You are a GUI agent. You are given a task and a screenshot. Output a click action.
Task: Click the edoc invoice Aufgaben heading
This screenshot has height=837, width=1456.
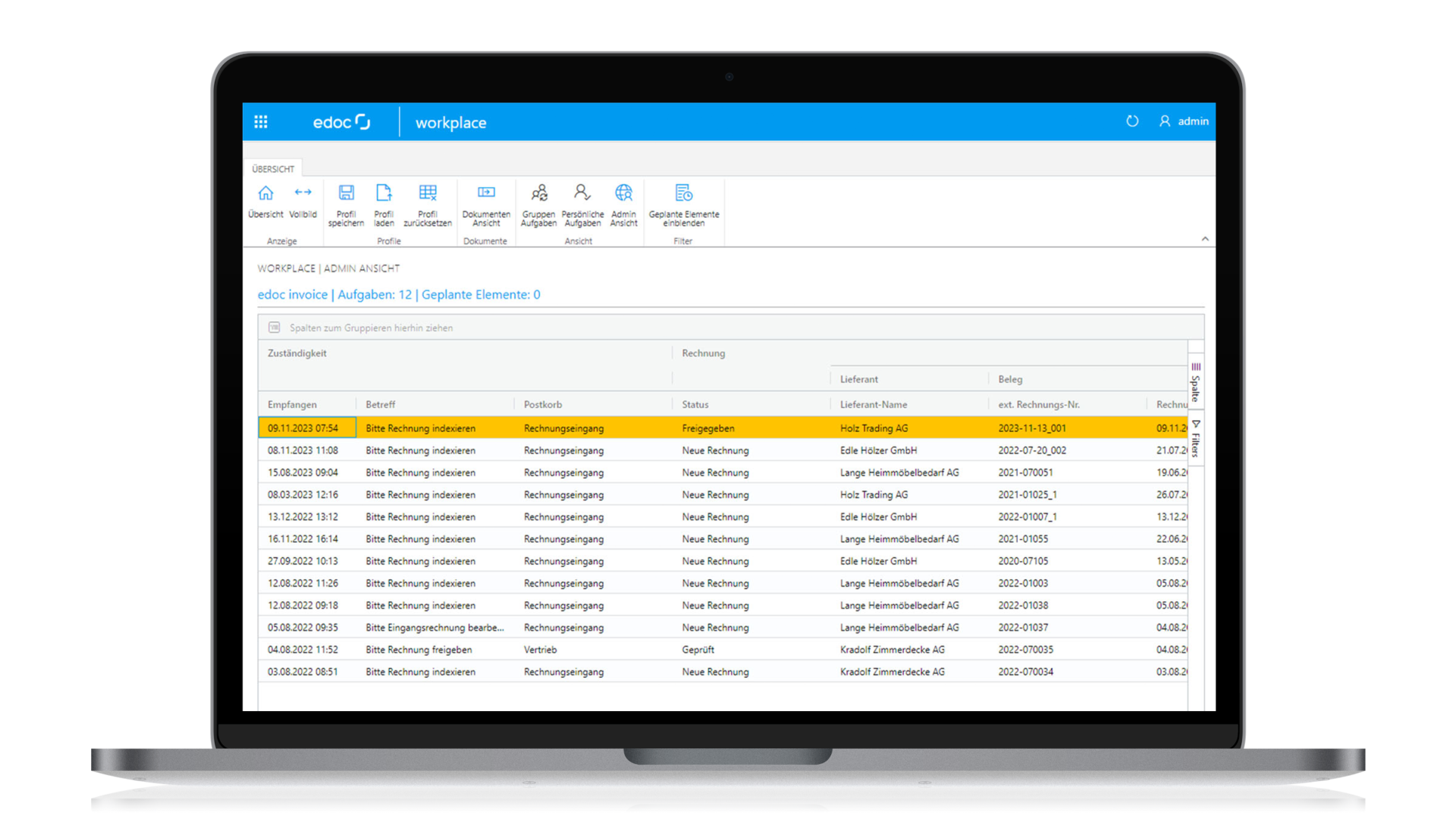(399, 294)
